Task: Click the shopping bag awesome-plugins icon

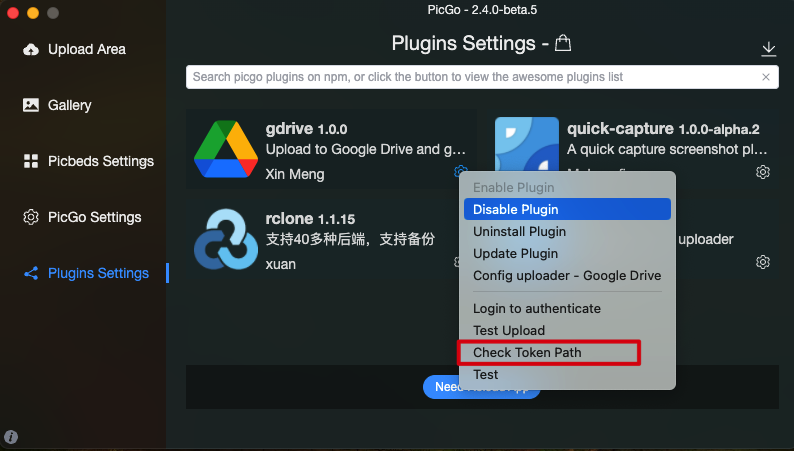Action: 563,43
